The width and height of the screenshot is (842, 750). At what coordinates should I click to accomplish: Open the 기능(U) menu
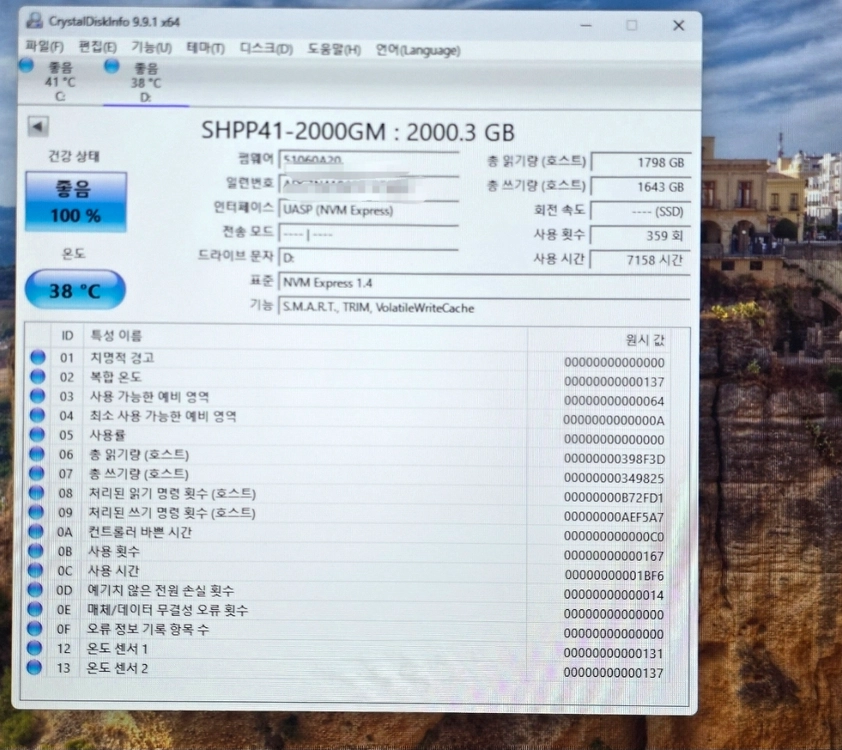[x=151, y=48]
